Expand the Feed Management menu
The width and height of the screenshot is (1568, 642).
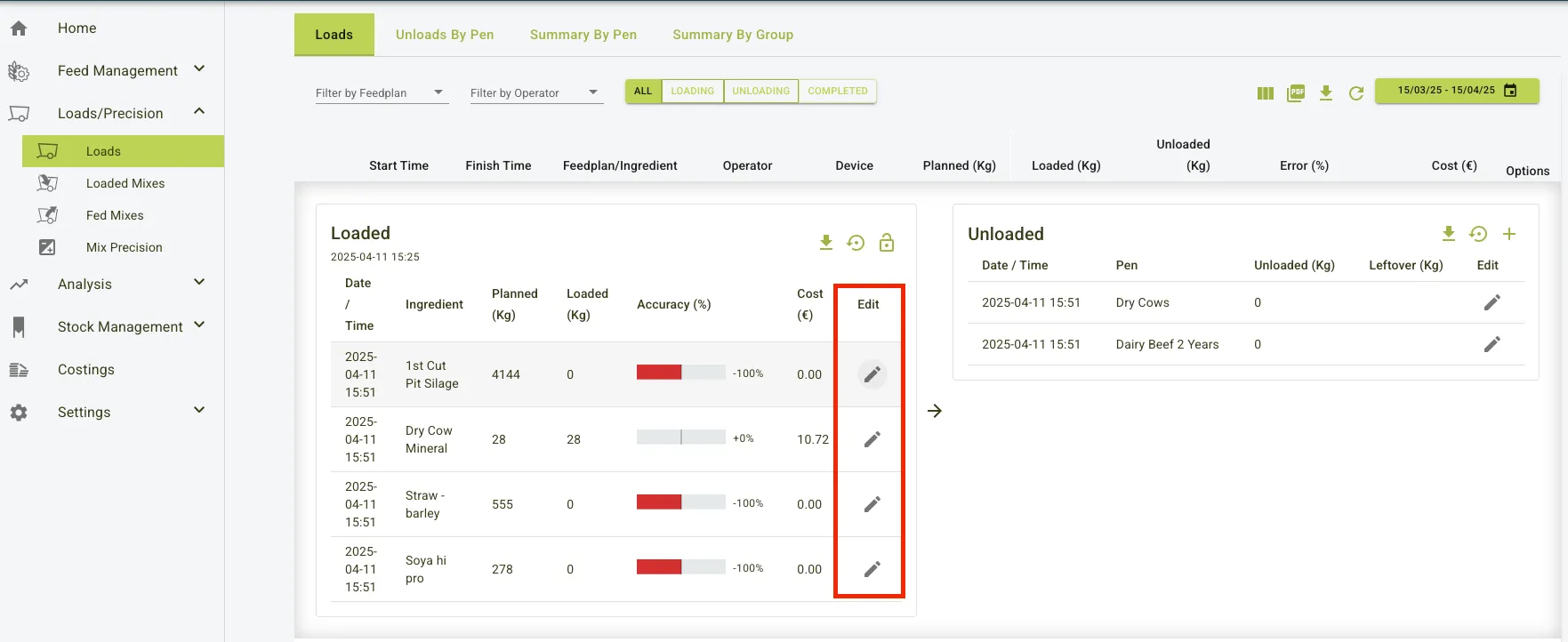click(117, 70)
